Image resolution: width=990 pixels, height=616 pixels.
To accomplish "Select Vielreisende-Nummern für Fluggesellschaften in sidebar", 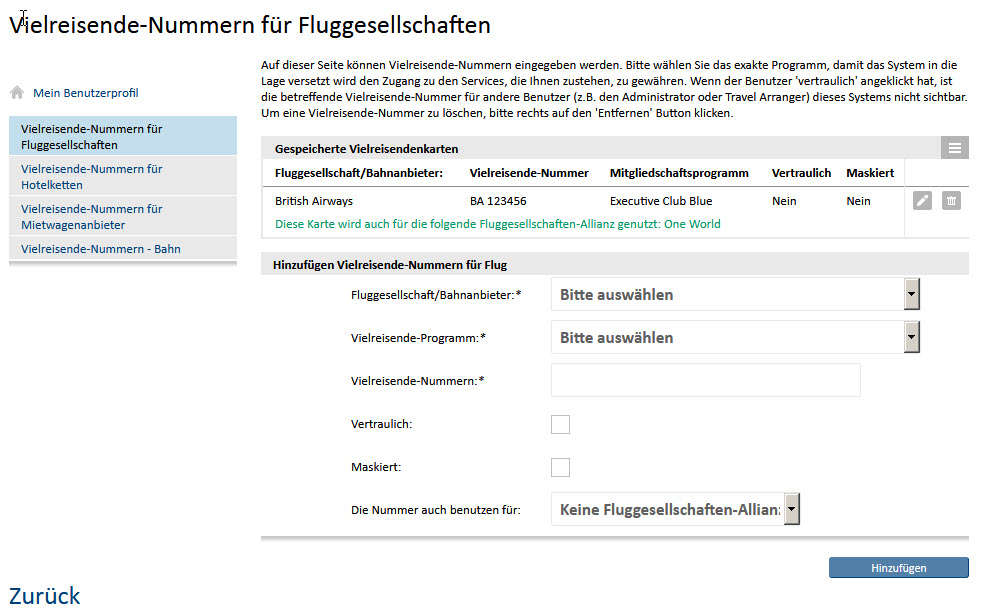I will [123, 136].
